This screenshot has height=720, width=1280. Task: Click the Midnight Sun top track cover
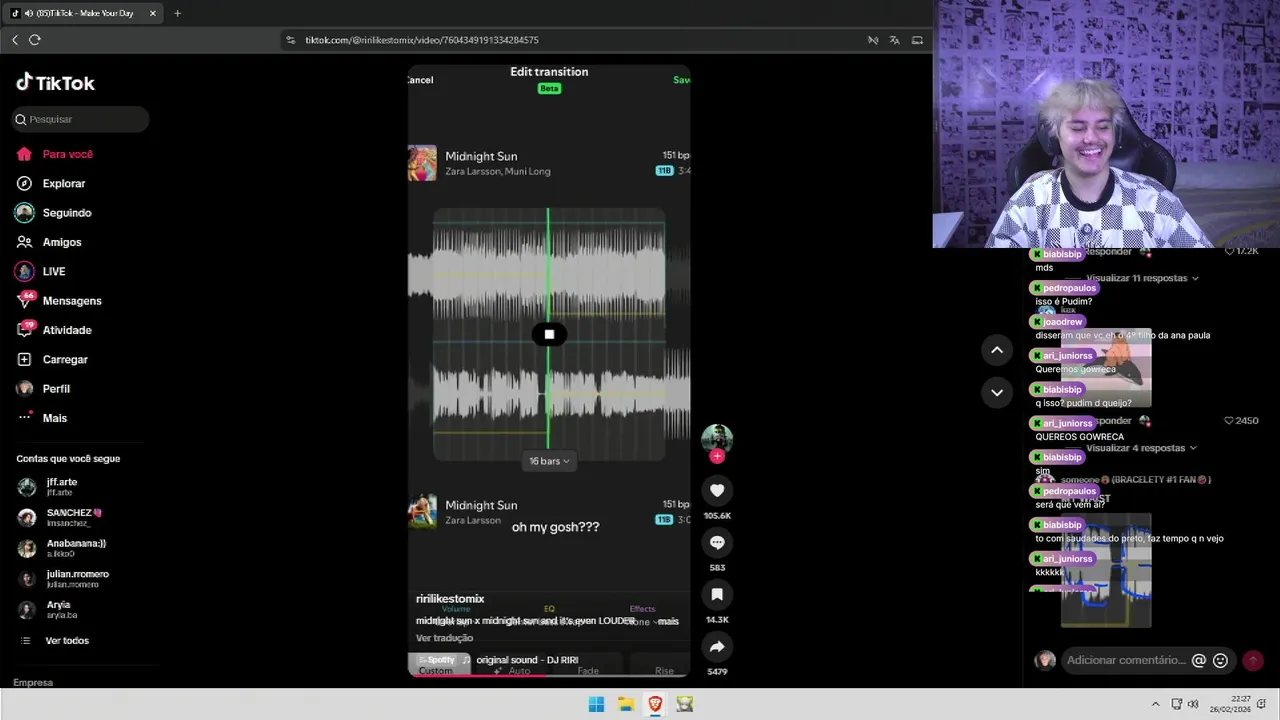pyautogui.click(x=422, y=163)
